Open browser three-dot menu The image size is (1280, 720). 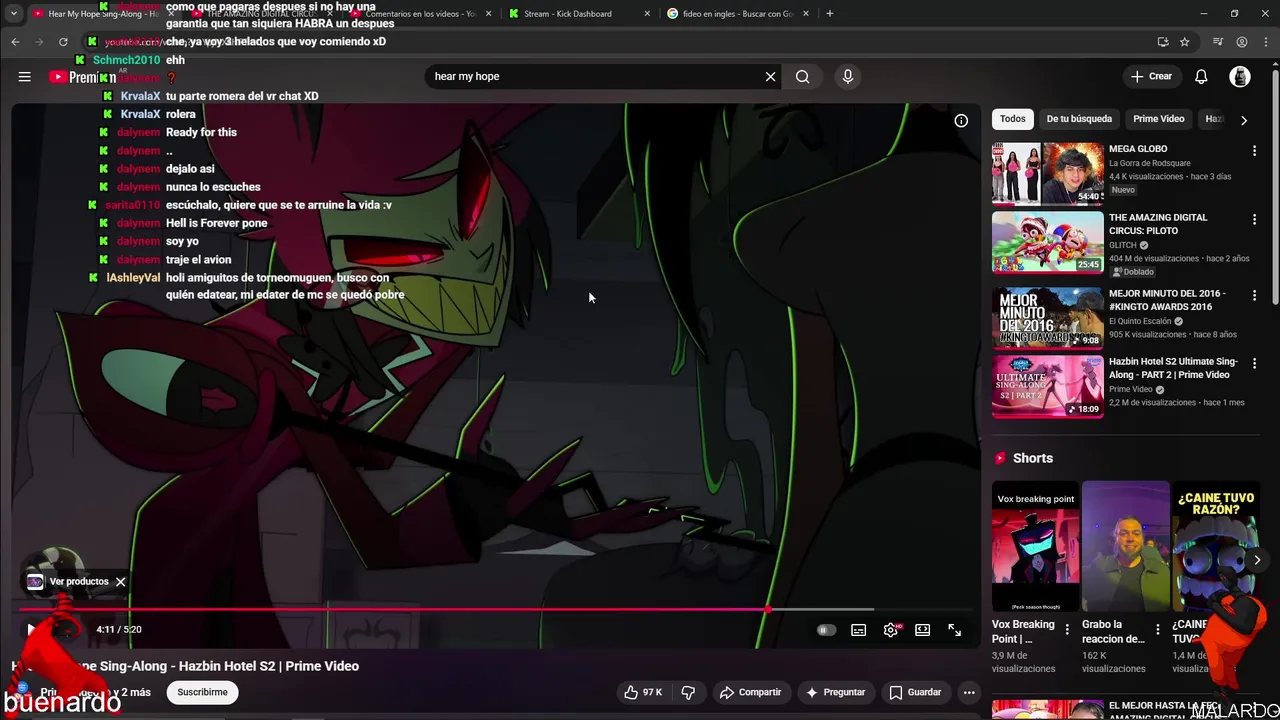pos(1265,42)
